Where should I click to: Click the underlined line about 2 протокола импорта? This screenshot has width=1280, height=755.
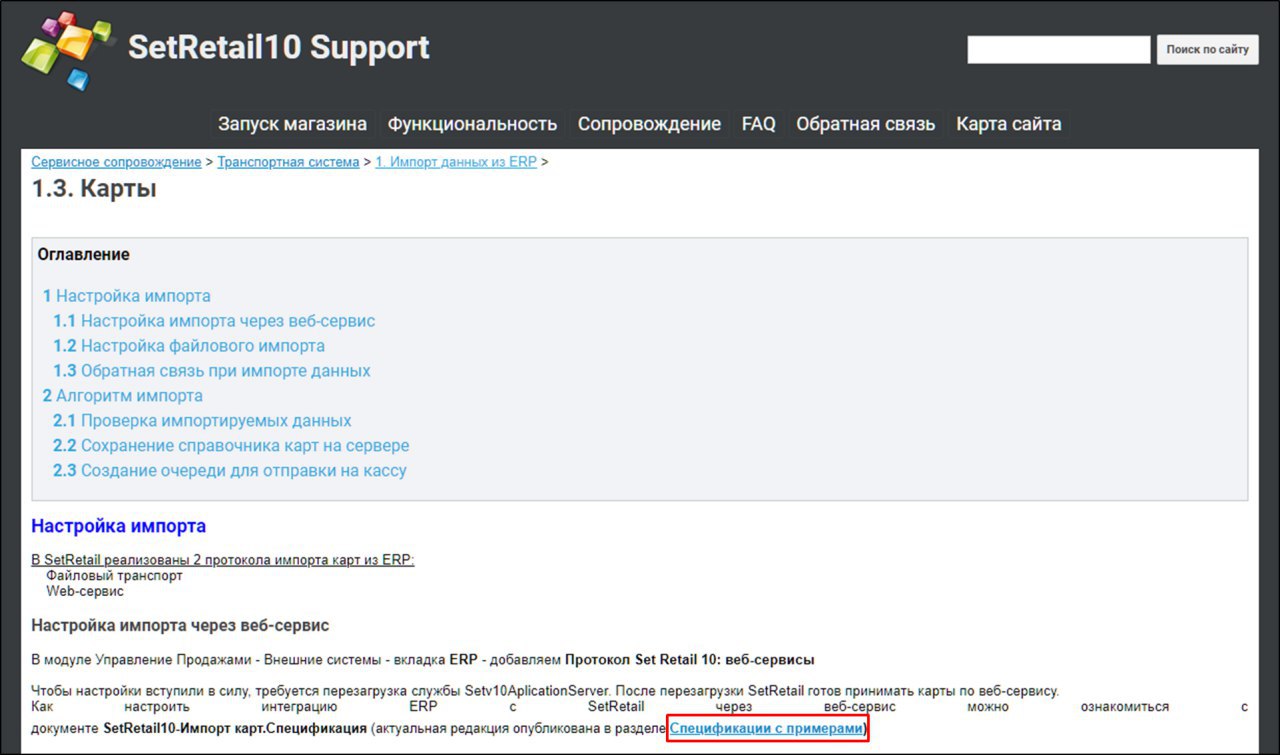(223, 559)
